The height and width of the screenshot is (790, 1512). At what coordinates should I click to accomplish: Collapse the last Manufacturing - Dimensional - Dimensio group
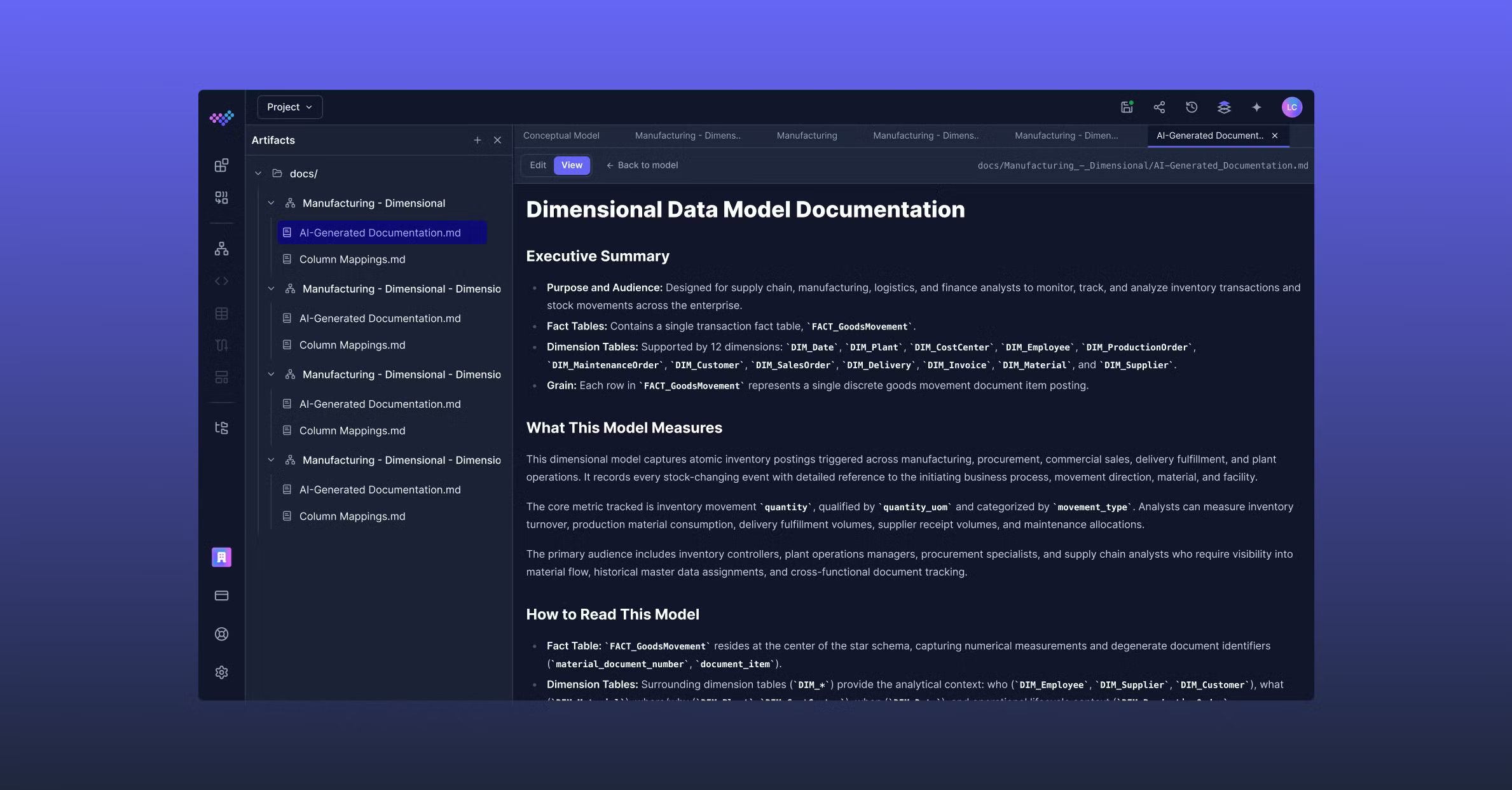point(271,460)
